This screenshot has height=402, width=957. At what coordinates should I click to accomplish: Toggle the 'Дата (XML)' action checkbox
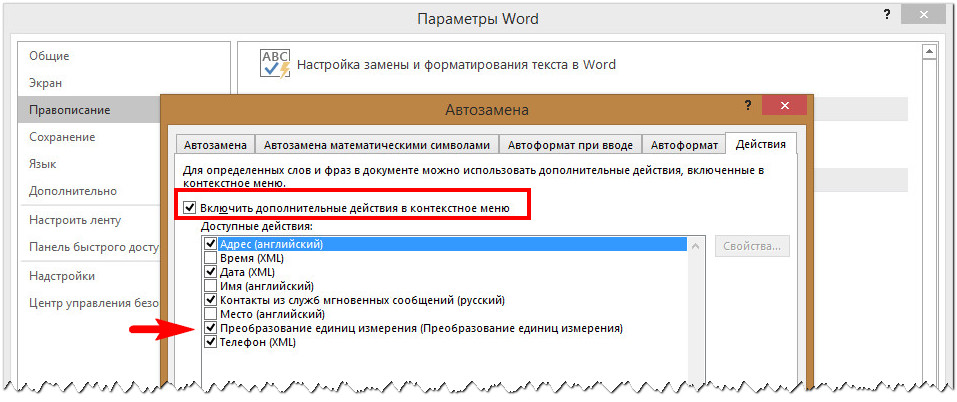211,271
